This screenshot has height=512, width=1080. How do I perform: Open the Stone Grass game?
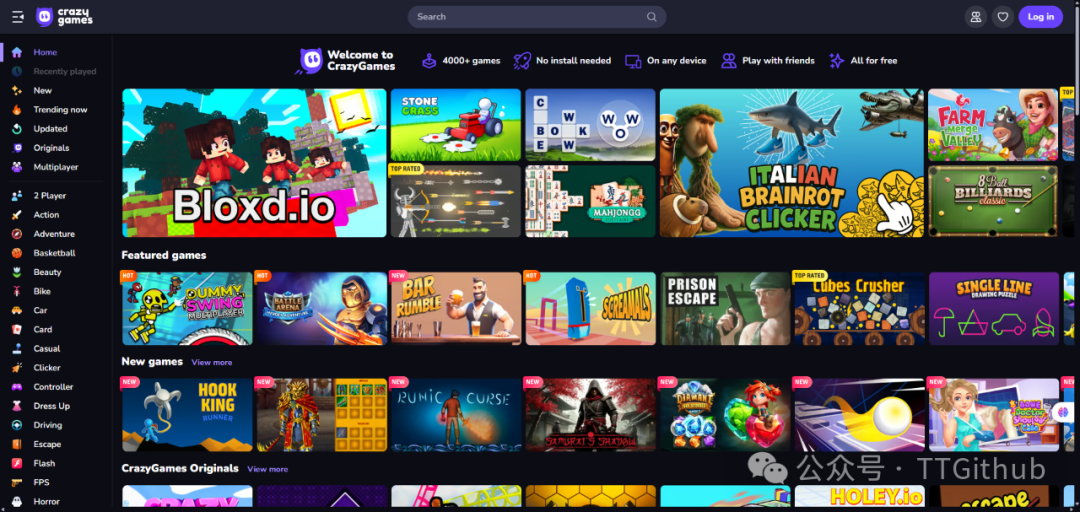pyautogui.click(x=455, y=125)
